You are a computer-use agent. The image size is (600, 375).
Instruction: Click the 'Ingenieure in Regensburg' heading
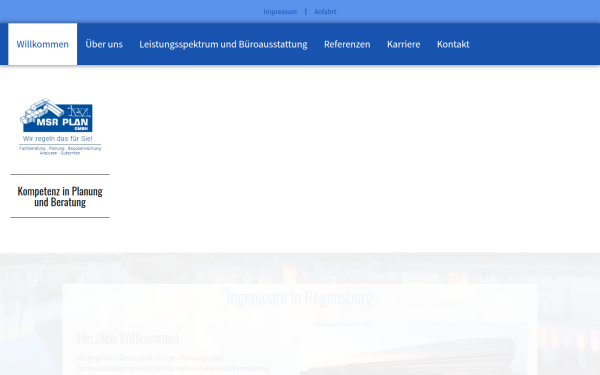point(300,297)
